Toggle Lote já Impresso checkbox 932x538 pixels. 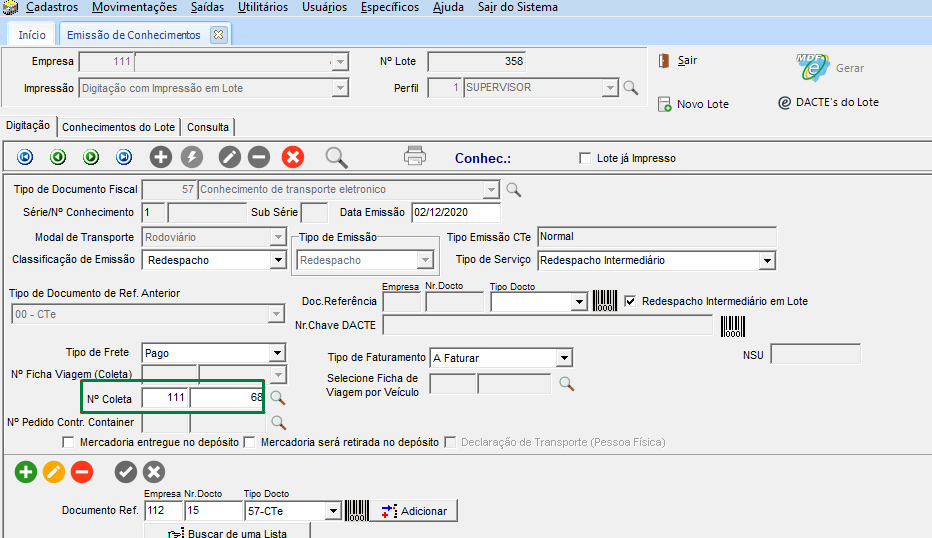tap(585, 158)
